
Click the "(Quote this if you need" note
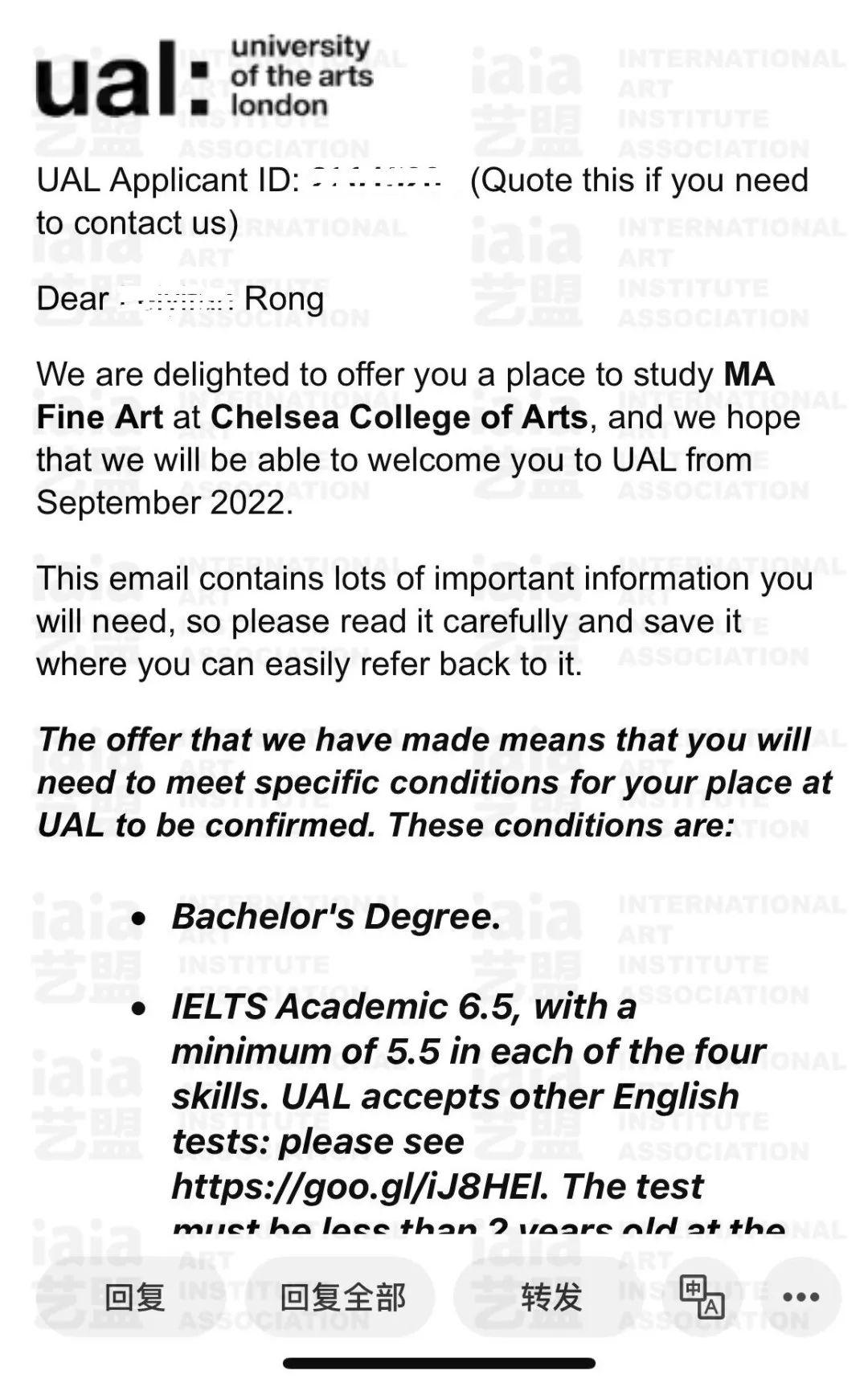pyautogui.click(x=639, y=180)
